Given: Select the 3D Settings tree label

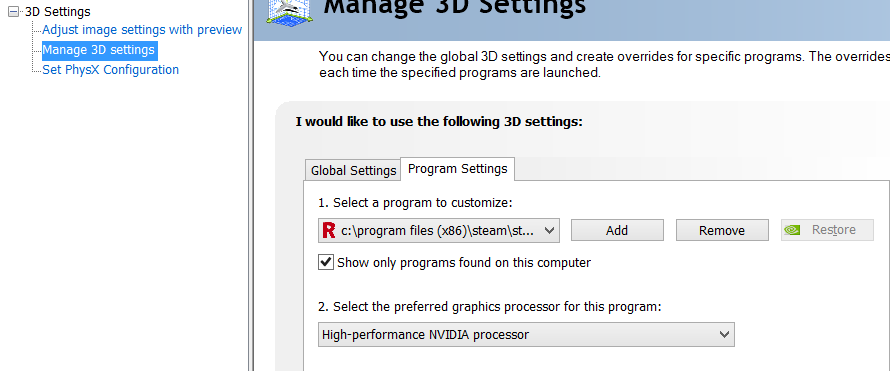Looking at the screenshot, I should 57,11.
